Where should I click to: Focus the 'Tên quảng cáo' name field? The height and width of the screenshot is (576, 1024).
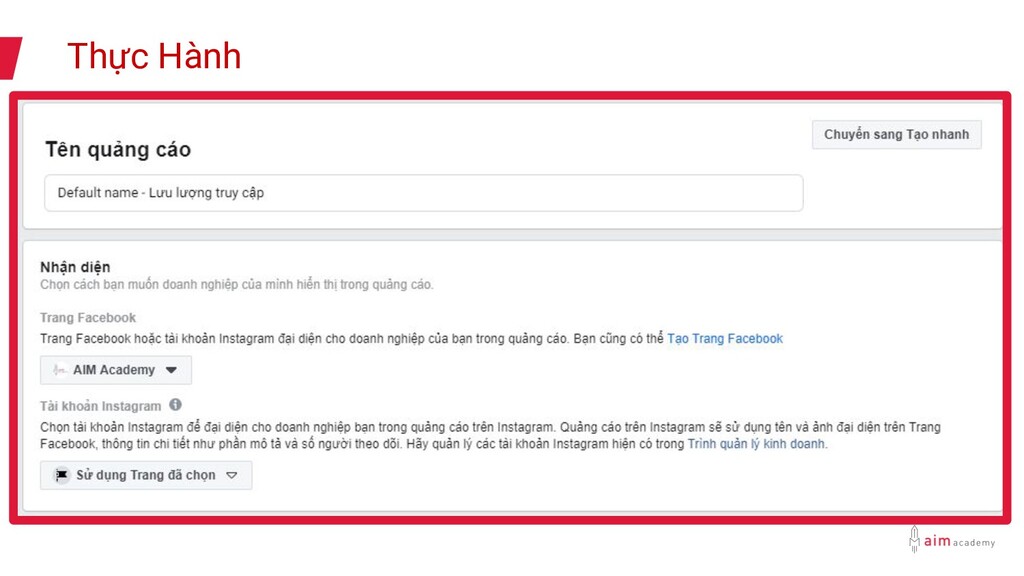tap(423, 193)
